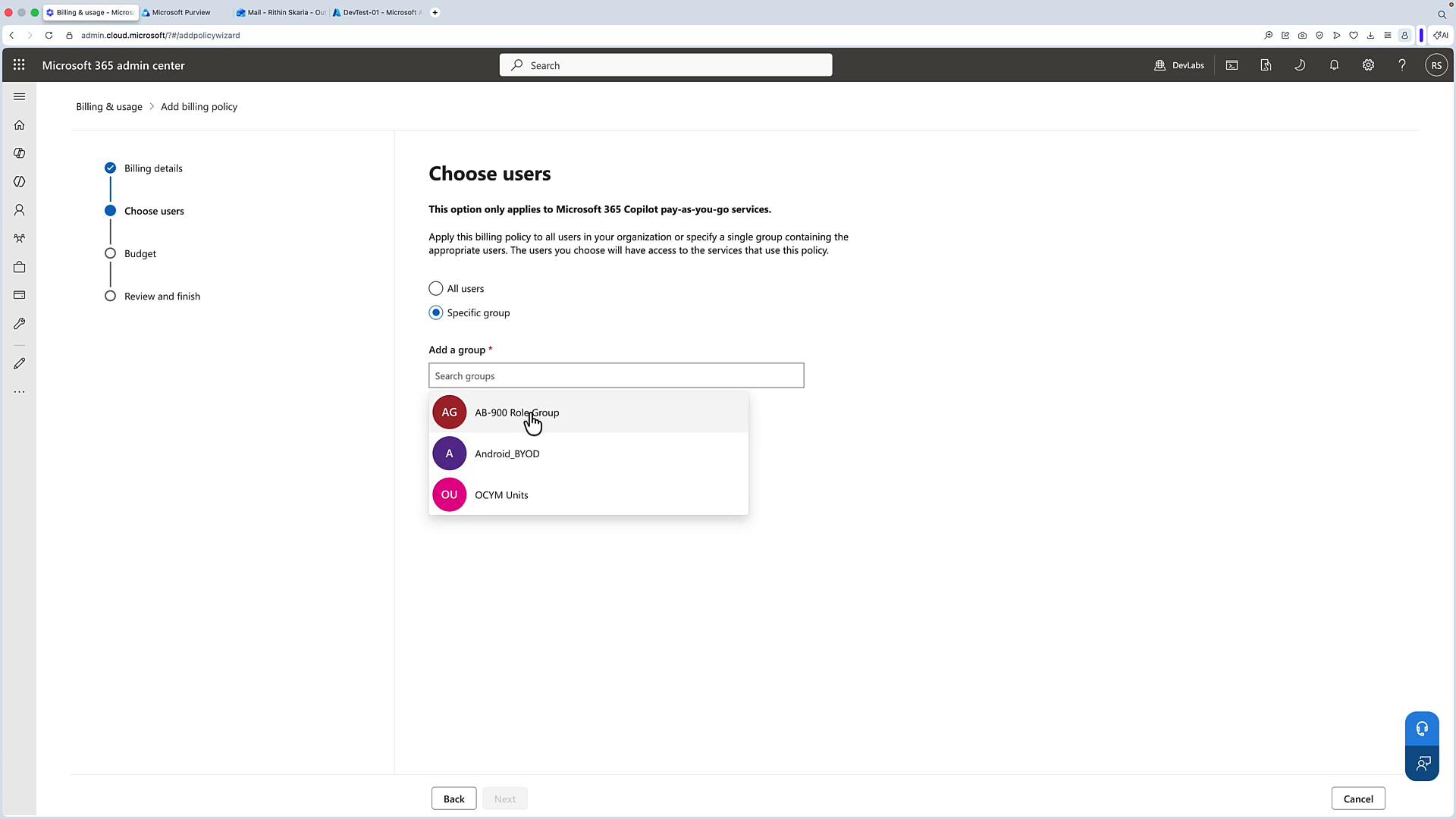Image resolution: width=1456 pixels, height=819 pixels.
Task: Choose OCYM Units group from the list
Action: pyautogui.click(x=588, y=494)
